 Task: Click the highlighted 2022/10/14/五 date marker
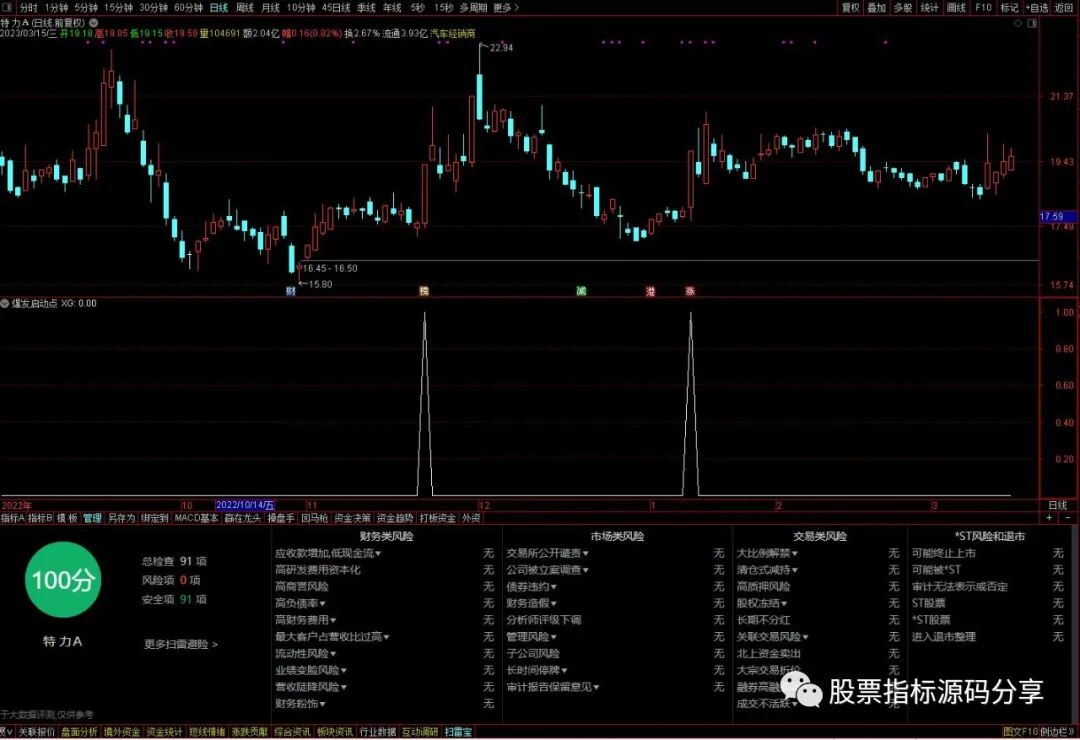[245, 506]
